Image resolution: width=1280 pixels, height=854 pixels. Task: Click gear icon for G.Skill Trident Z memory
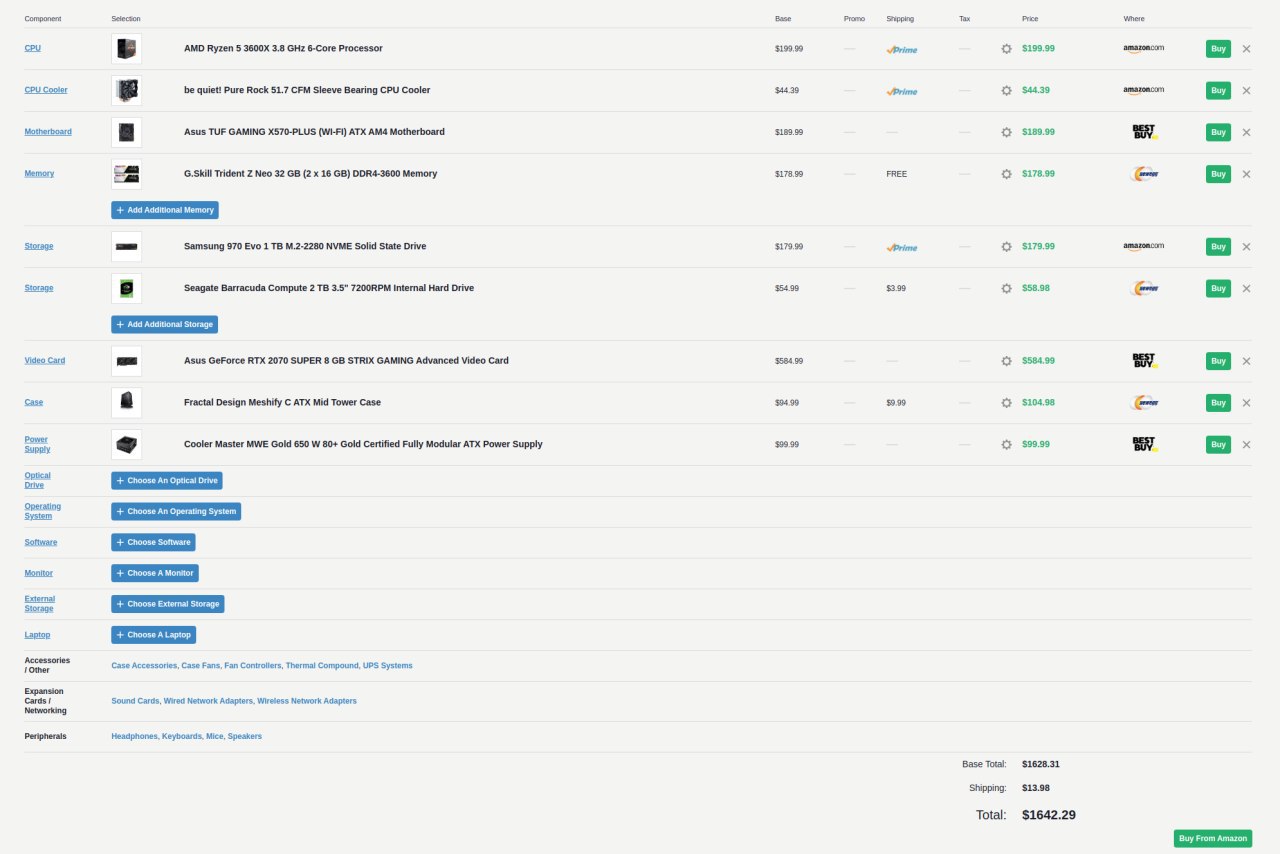click(1006, 174)
